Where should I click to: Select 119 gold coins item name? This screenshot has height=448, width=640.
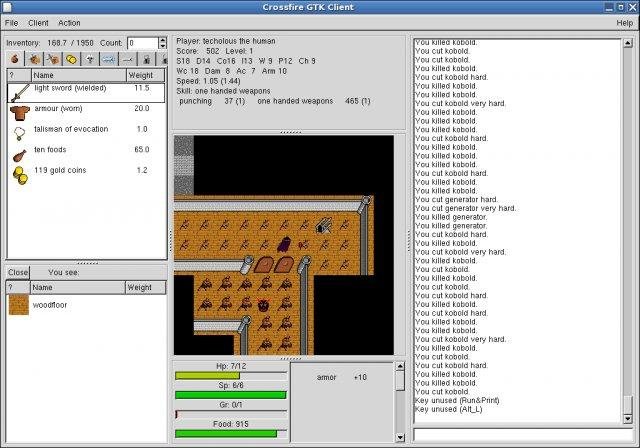[60, 170]
